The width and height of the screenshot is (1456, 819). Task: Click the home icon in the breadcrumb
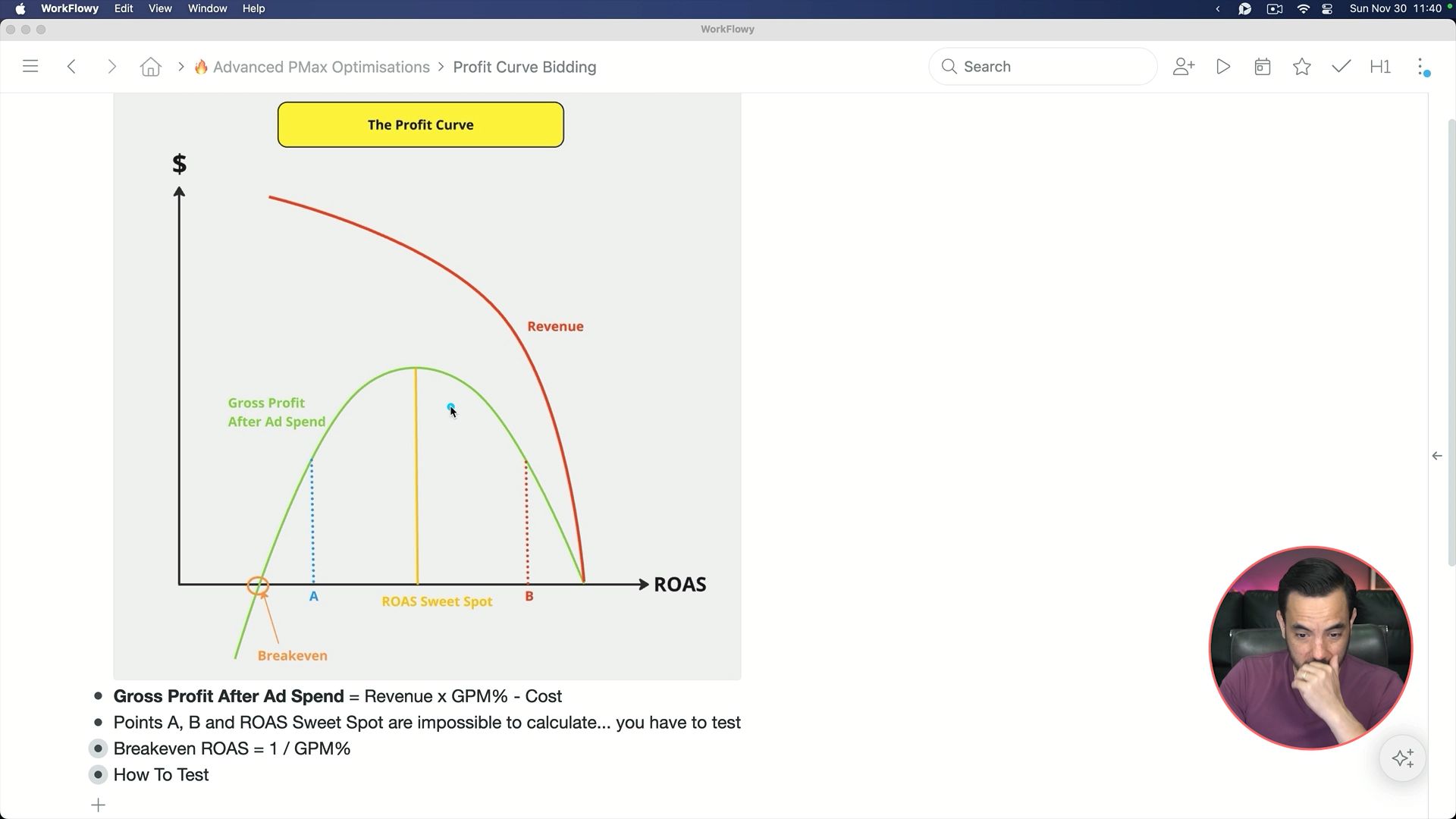point(149,66)
